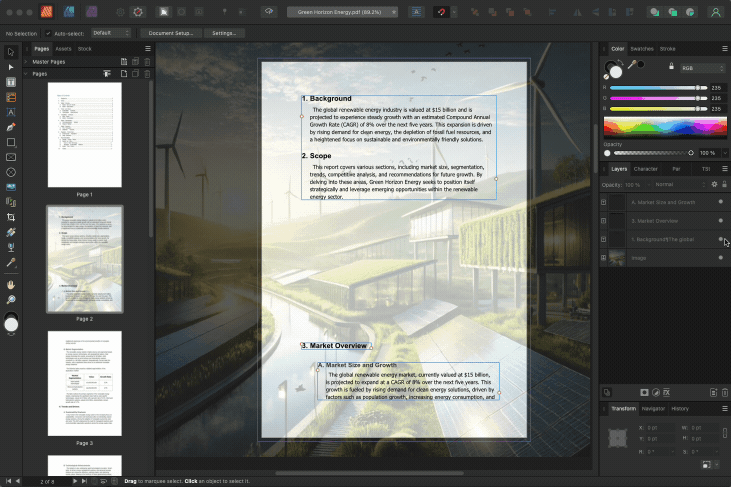
Task: Collapse the Pages section
Action: click(x=26, y=74)
